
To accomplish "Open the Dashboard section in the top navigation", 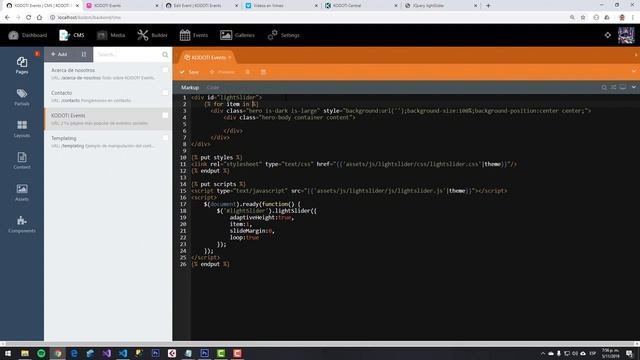I will 28,35.
